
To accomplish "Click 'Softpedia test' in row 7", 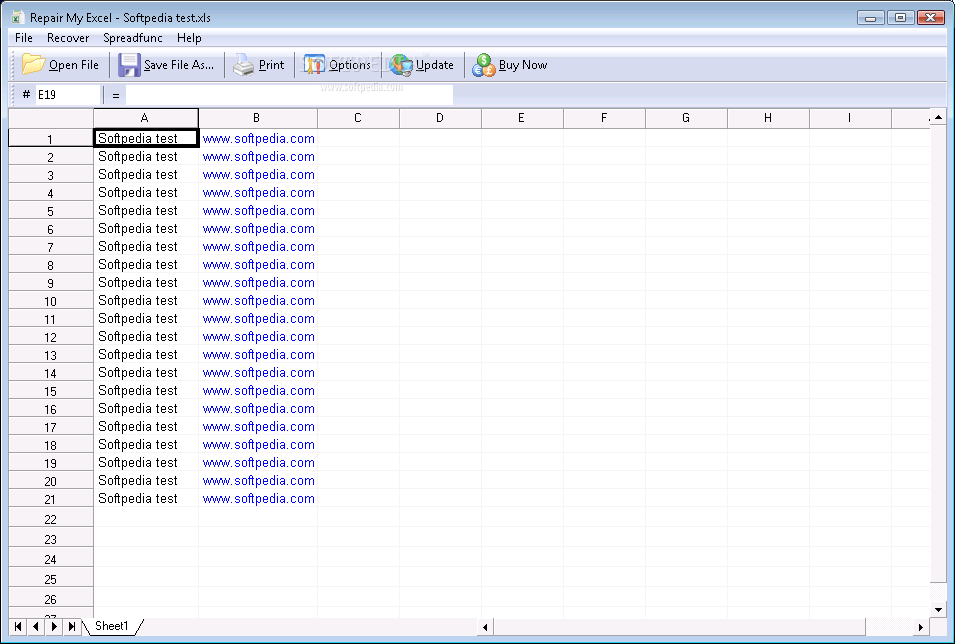I will click(138, 246).
